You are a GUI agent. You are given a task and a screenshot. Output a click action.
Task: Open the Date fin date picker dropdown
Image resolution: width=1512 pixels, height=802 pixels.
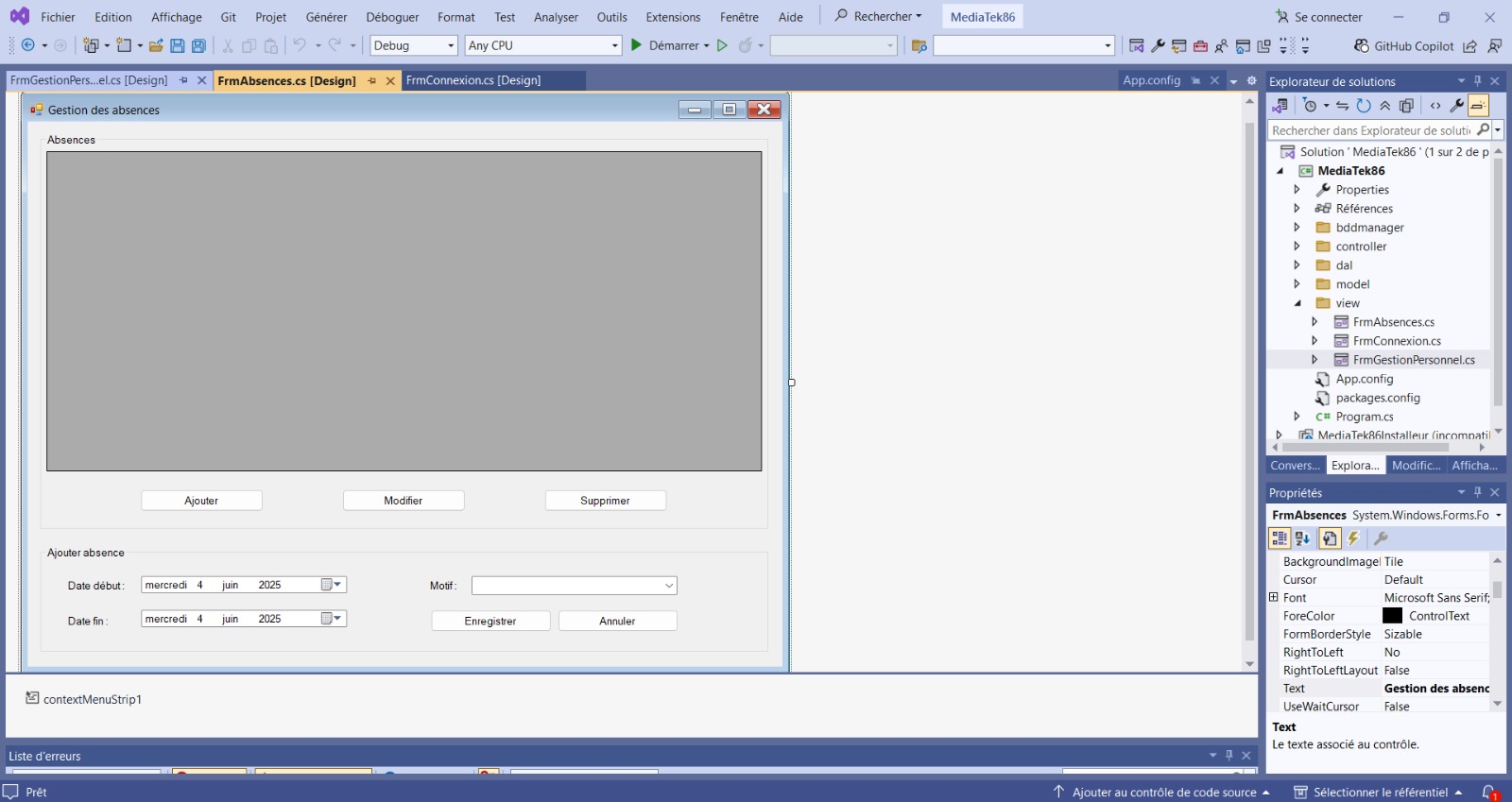point(332,619)
